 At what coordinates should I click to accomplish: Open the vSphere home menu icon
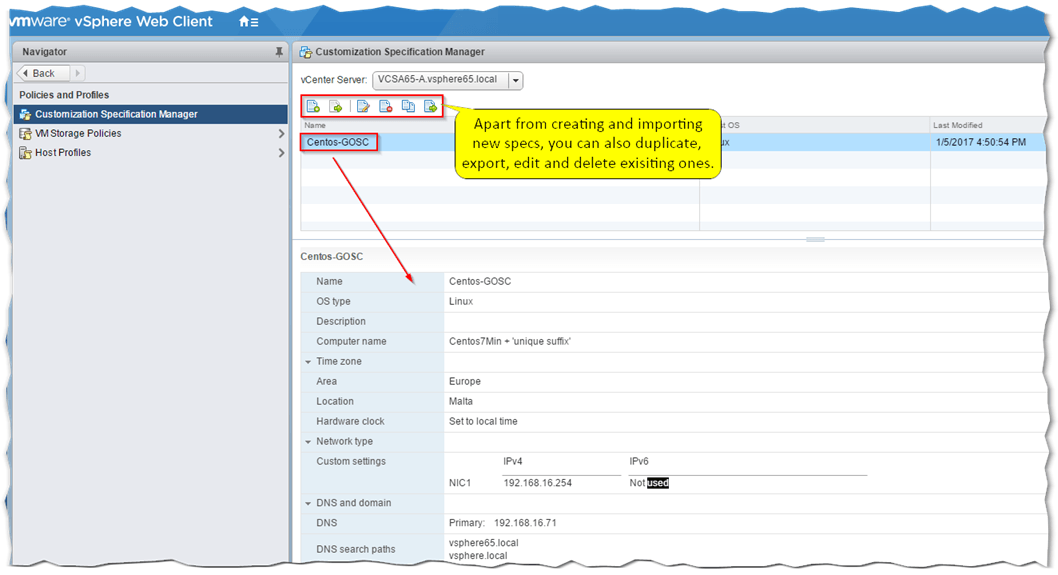pyautogui.click(x=248, y=22)
